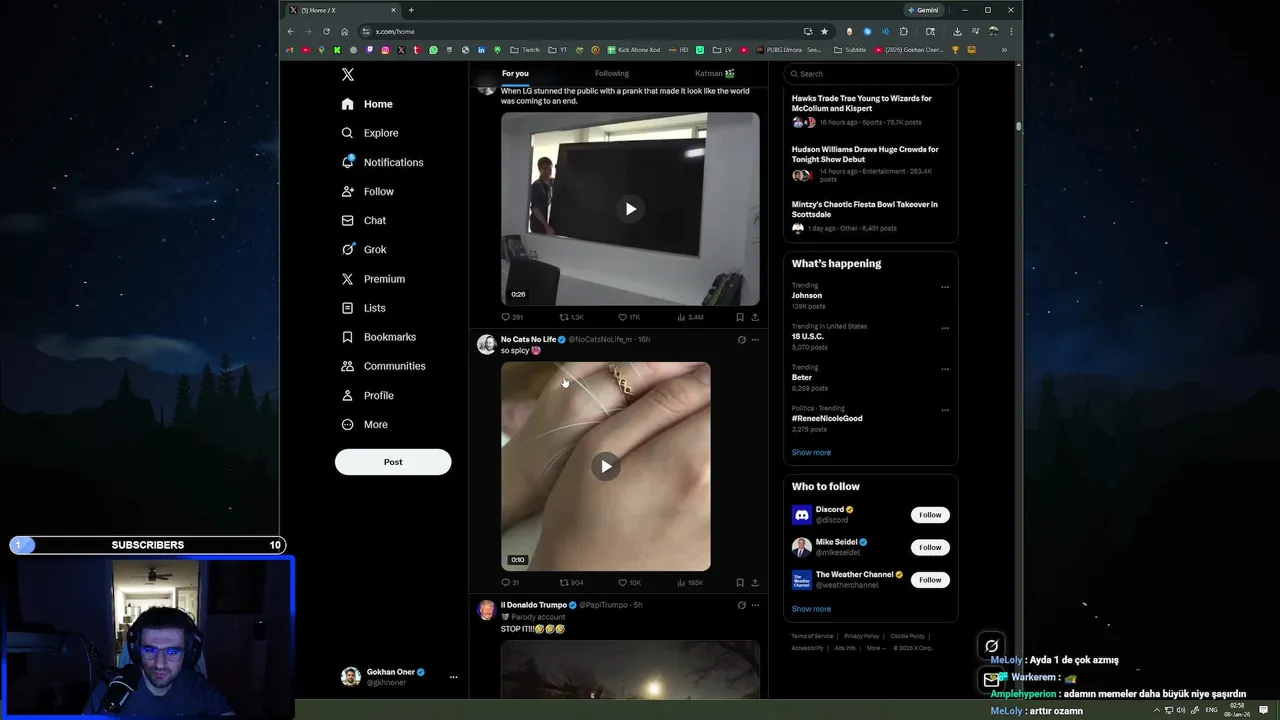Open Profile in the sidebar

367,395
